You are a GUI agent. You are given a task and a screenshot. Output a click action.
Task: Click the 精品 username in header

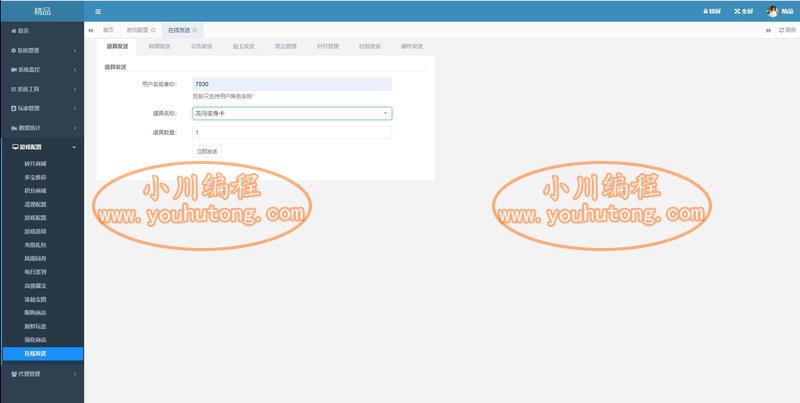click(x=787, y=11)
